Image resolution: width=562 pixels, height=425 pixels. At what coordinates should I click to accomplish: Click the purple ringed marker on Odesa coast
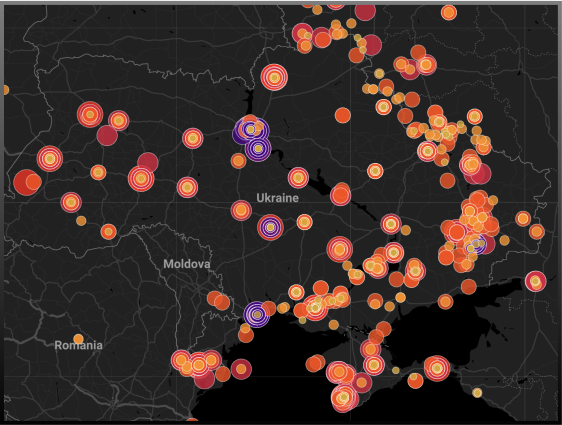257,314
